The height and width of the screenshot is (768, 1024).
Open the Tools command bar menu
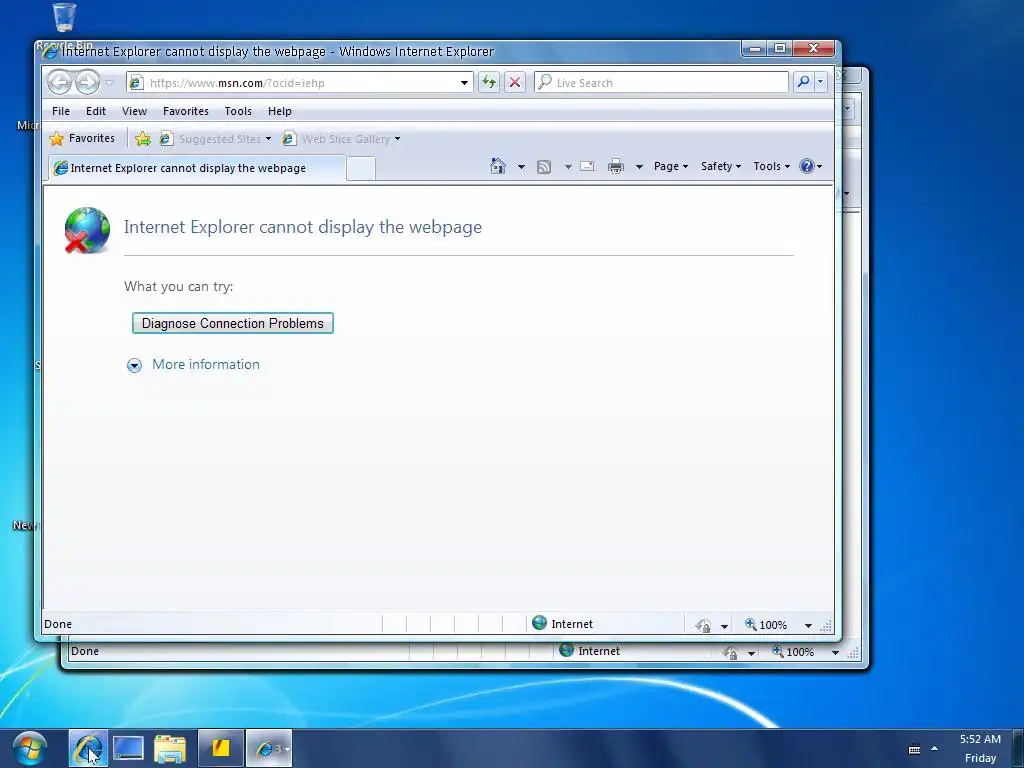click(x=771, y=166)
